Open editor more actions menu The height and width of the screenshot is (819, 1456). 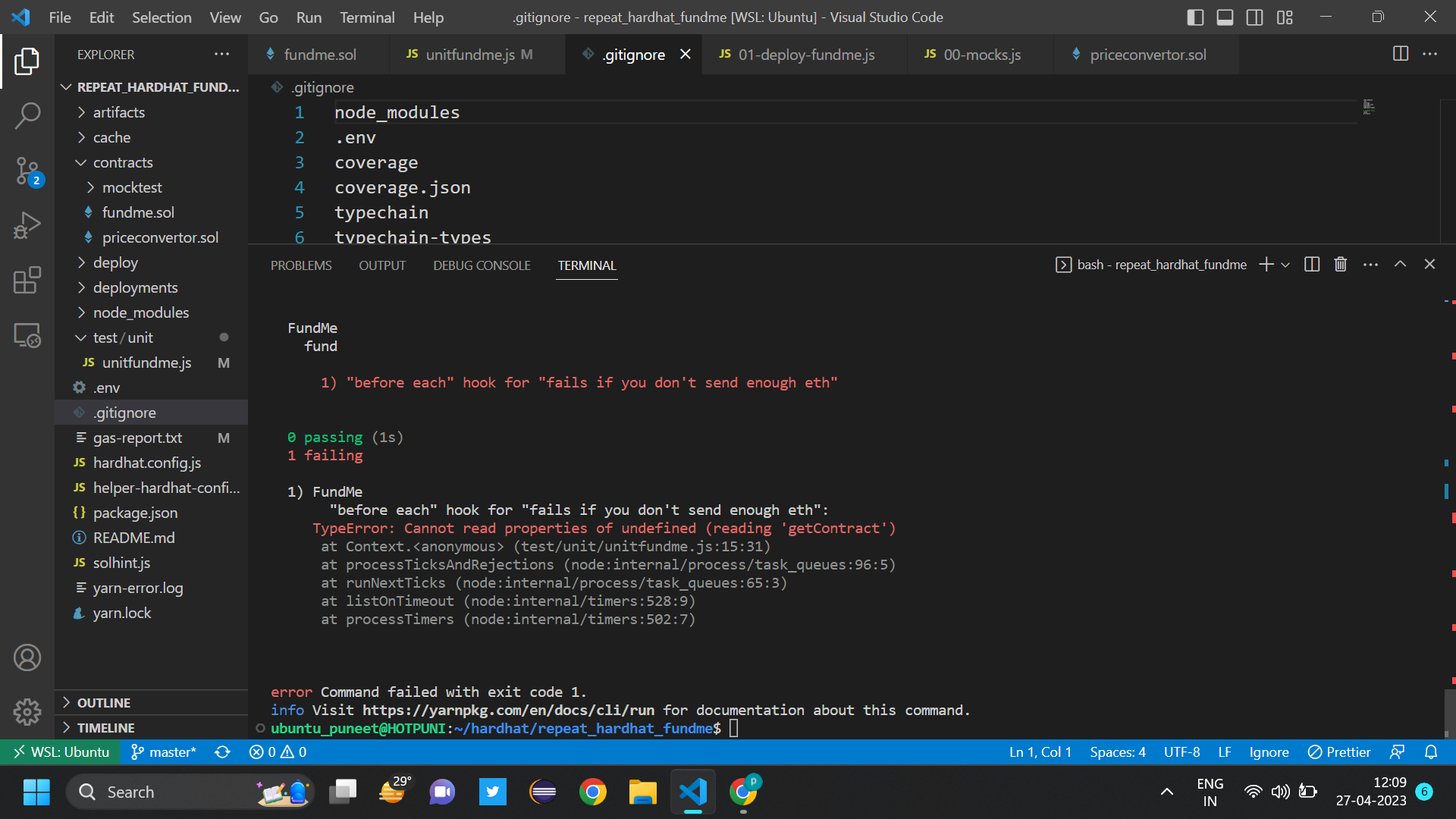click(x=1429, y=54)
